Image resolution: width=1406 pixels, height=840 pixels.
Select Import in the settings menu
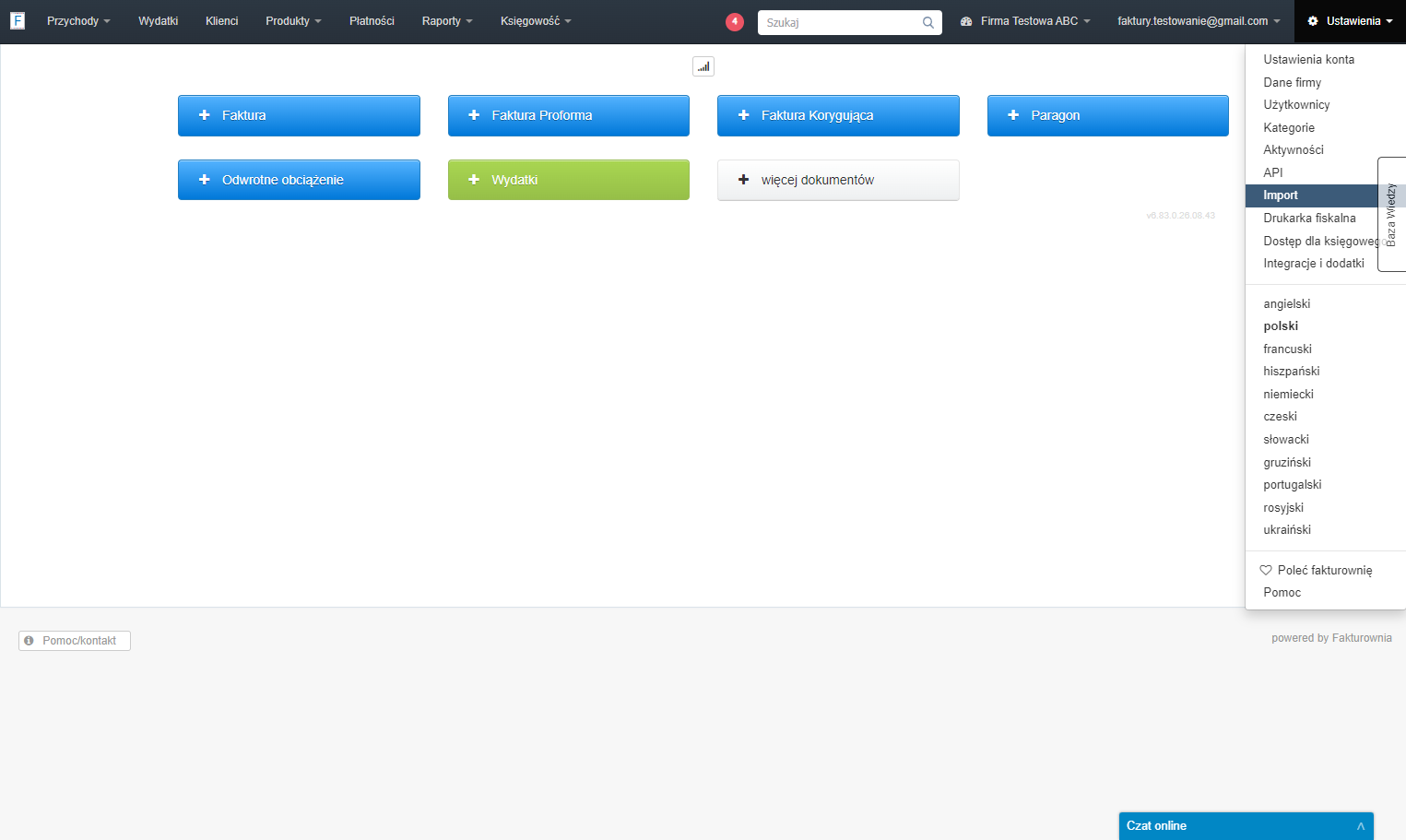click(x=1311, y=195)
